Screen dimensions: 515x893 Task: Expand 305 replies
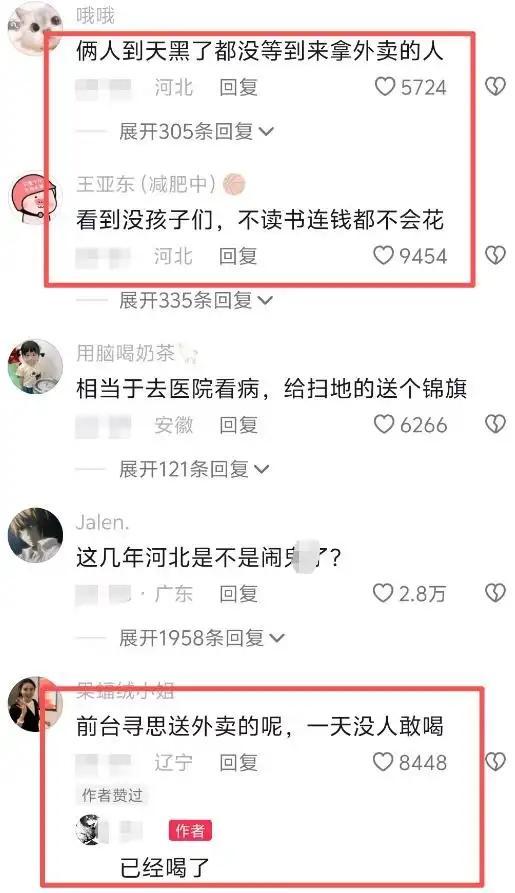coord(196,132)
